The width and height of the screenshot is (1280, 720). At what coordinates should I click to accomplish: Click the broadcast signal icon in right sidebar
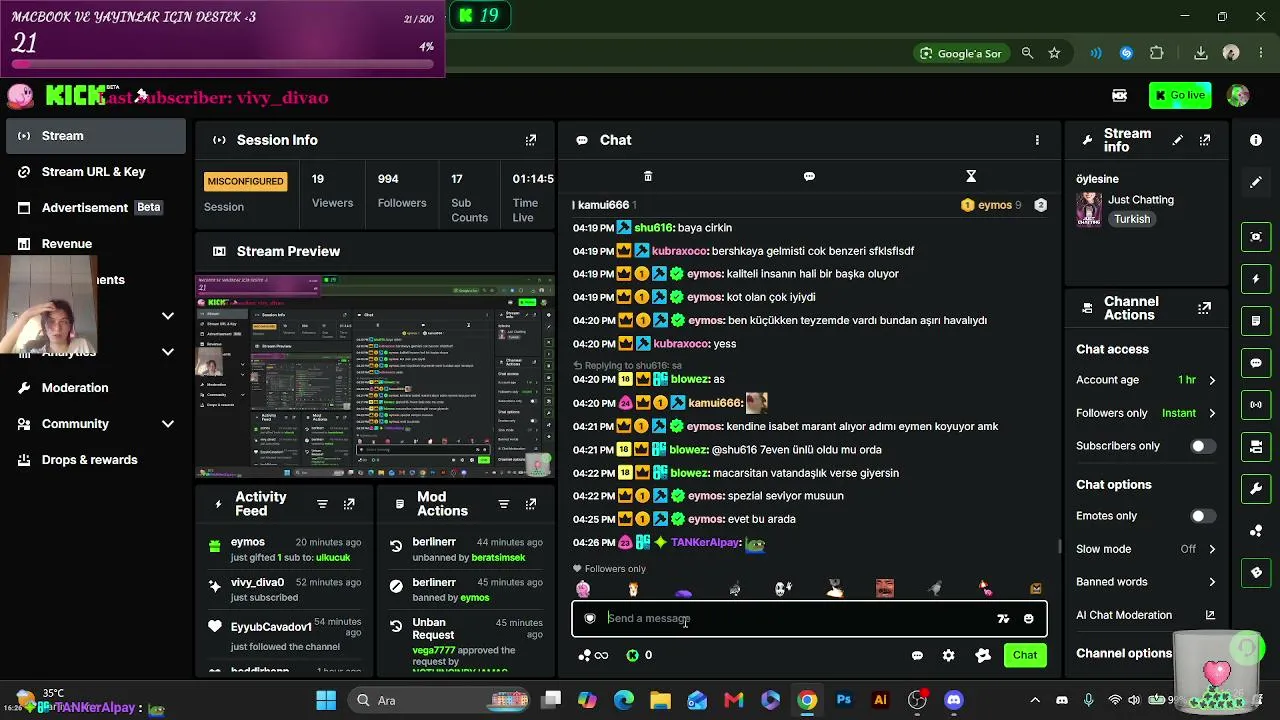click(x=1256, y=405)
